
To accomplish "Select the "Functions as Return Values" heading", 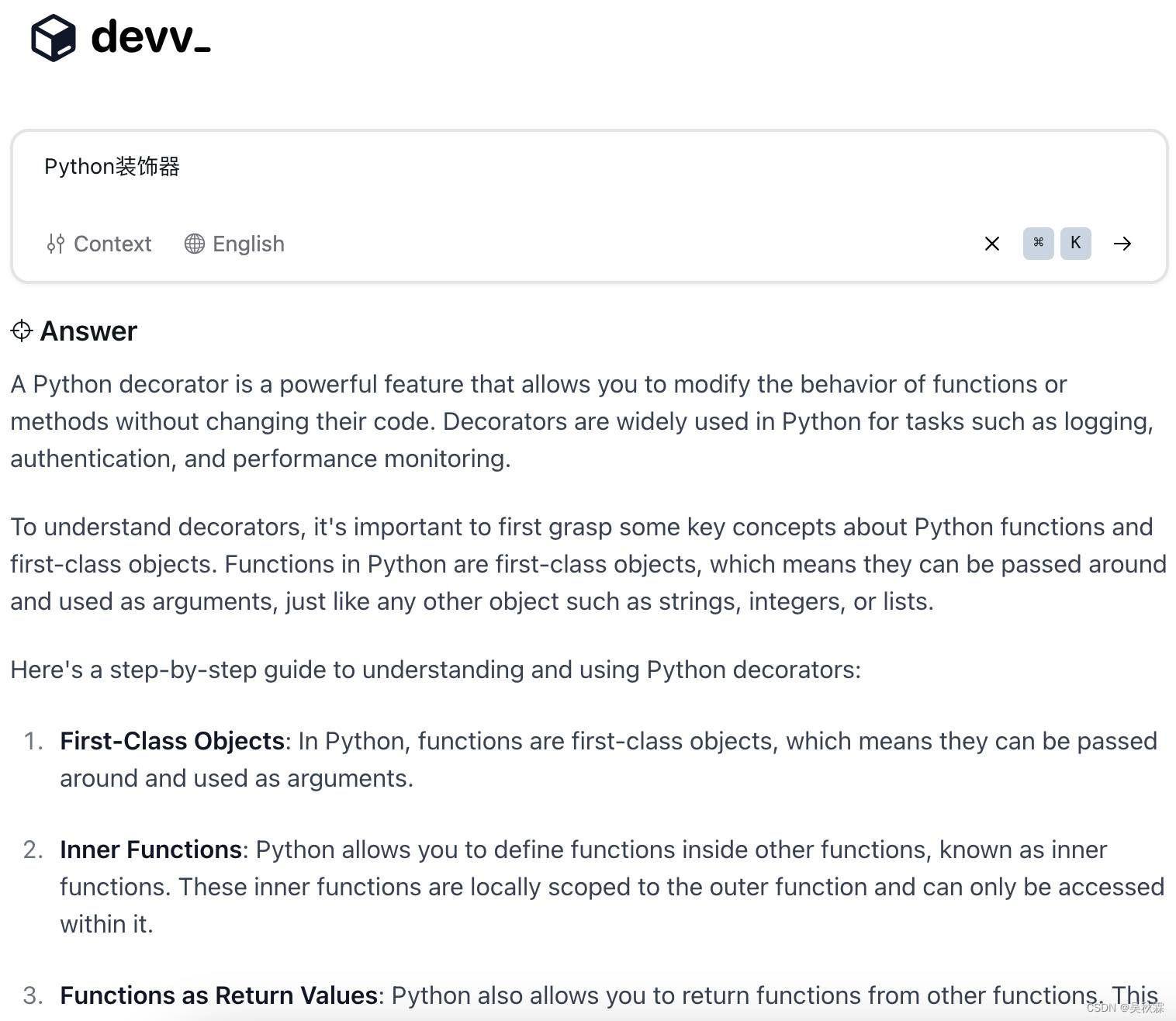I will (219, 995).
